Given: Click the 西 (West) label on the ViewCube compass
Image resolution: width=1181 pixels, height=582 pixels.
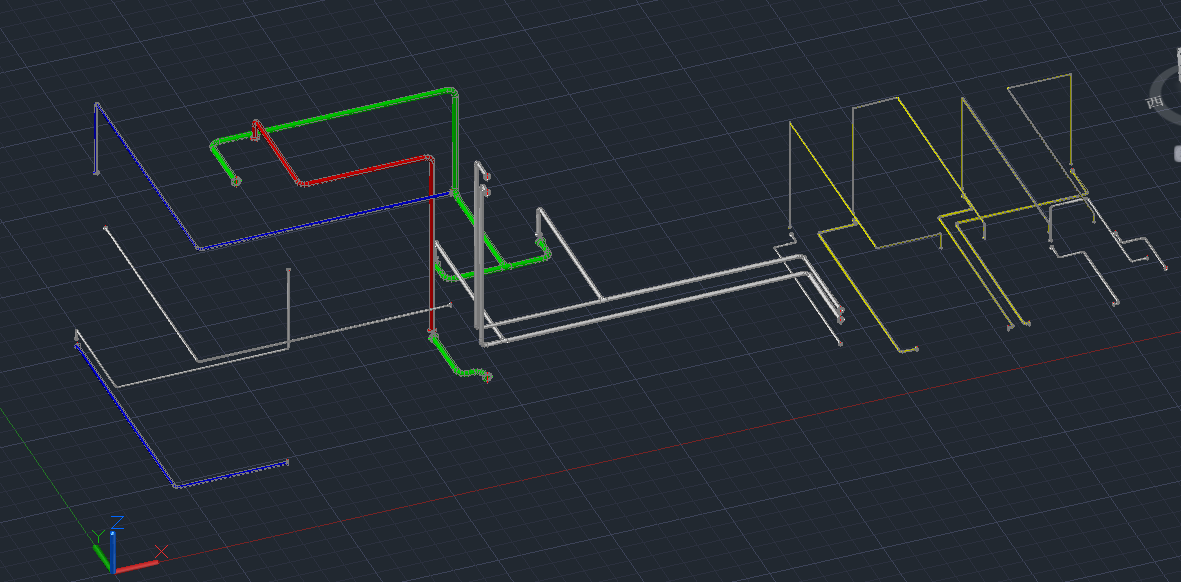Looking at the screenshot, I should (x=1156, y=102).
